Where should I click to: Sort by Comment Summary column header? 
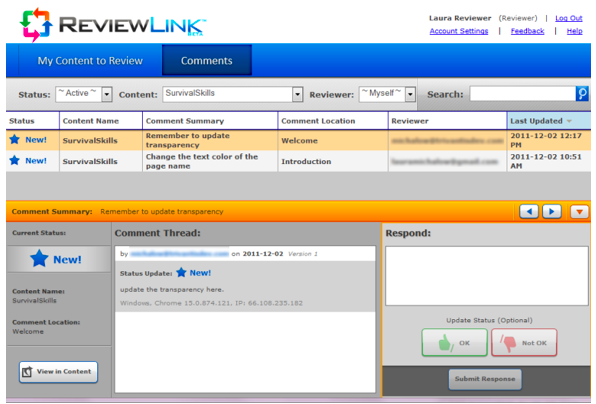pos(210,121)
